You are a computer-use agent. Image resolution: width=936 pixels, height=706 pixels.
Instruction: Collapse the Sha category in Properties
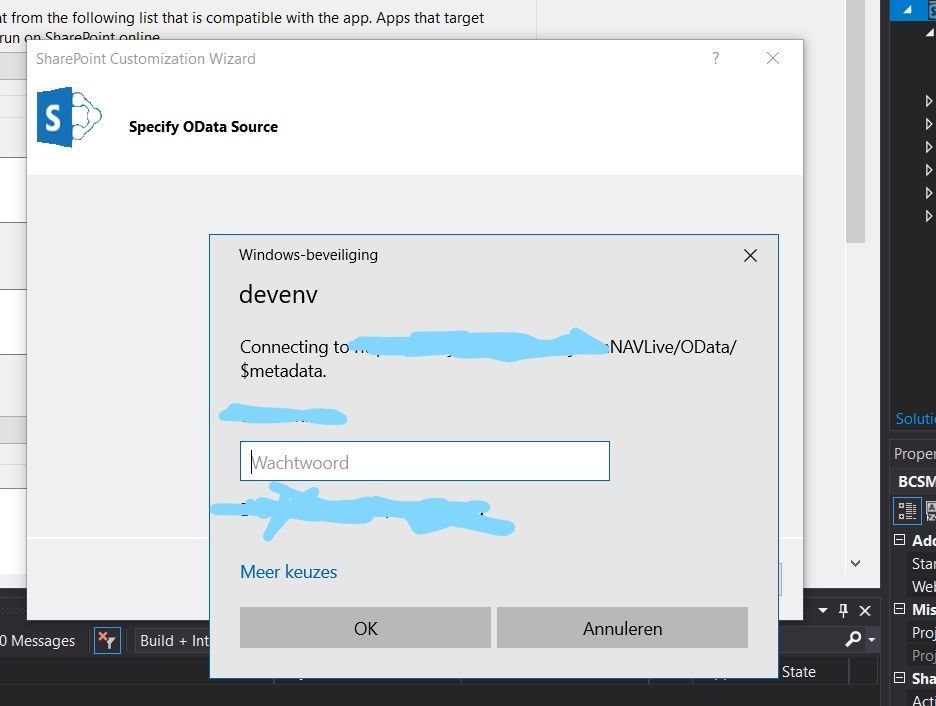900,678
